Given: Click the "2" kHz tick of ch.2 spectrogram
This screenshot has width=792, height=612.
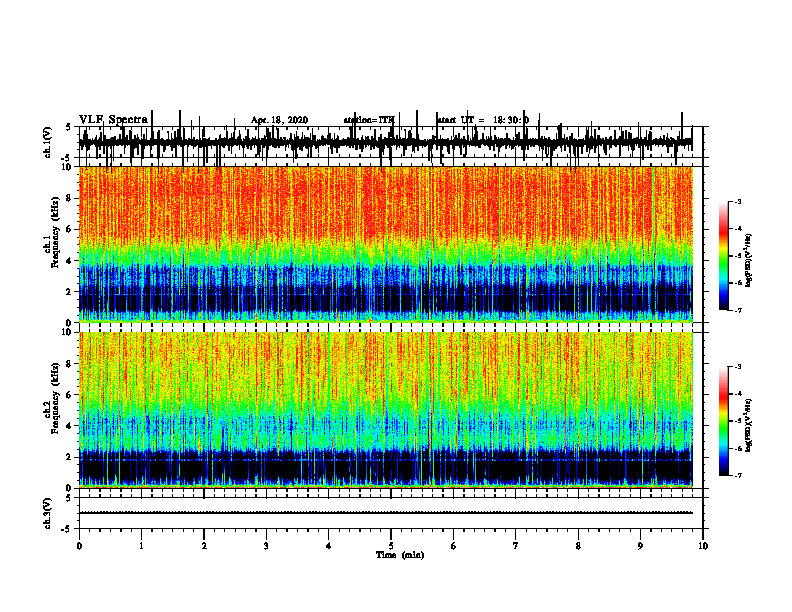Looking at the screenshot, I should (x=70, y=457).
